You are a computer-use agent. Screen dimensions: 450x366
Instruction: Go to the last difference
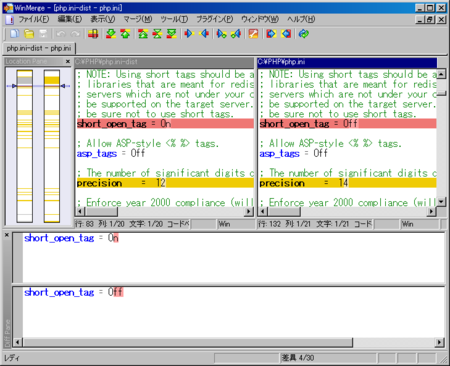click(172, 34)
